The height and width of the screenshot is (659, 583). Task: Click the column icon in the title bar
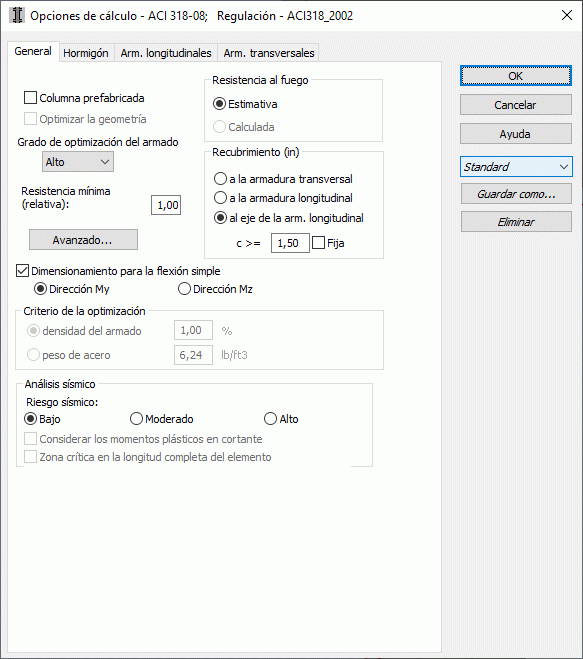(17, 16)
